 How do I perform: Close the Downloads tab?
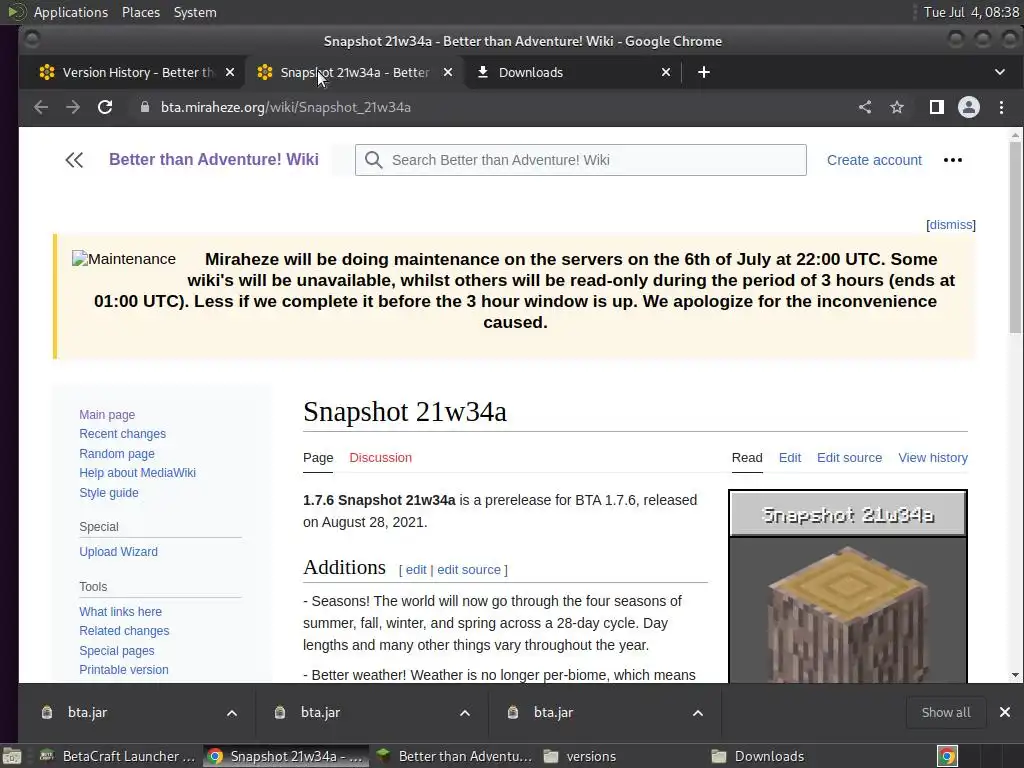[665, 72]
